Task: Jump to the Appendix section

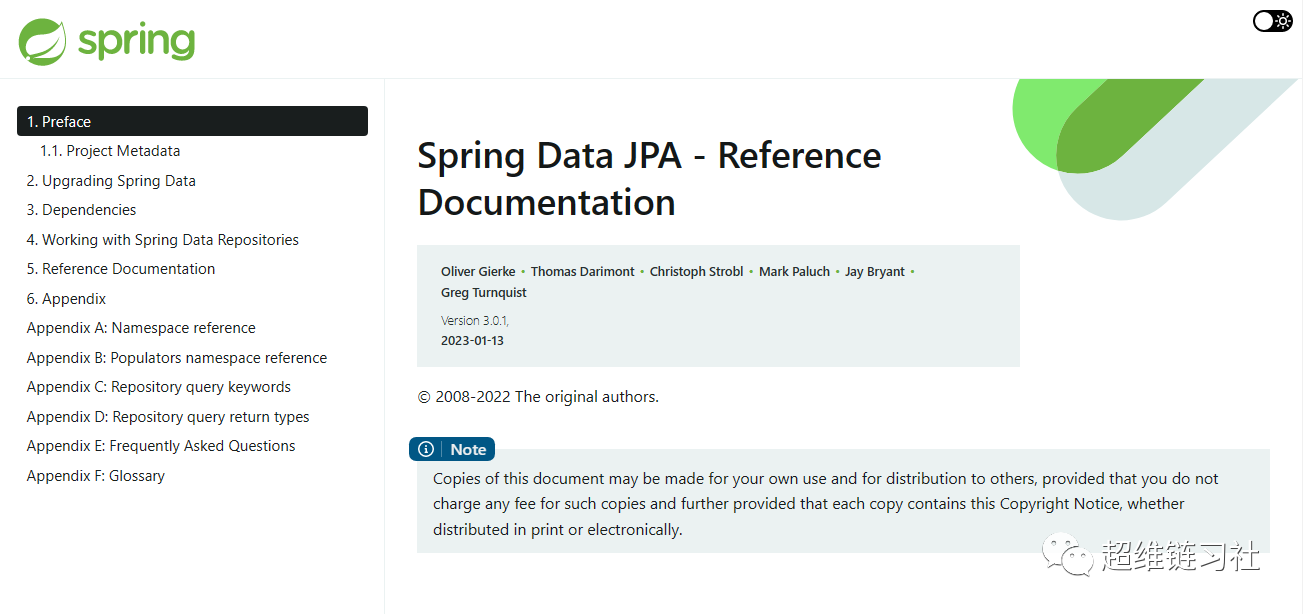Action: click(x=66, y=299)
